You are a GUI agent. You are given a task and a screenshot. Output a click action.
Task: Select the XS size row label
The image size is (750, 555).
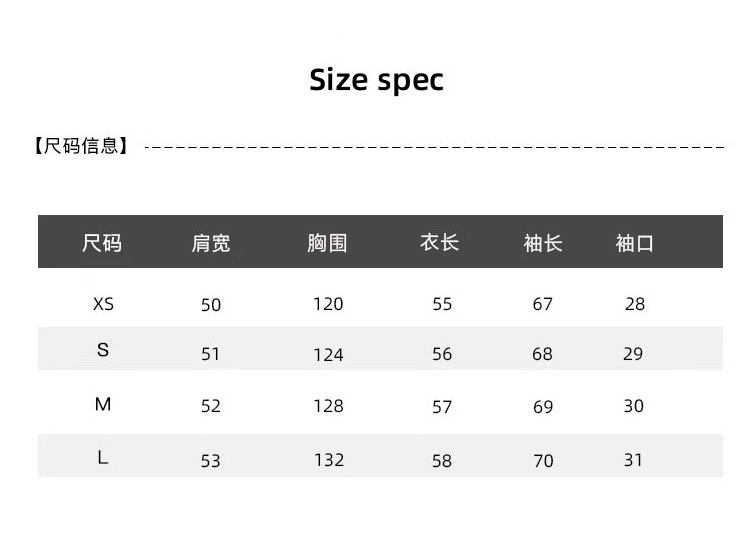103,304
